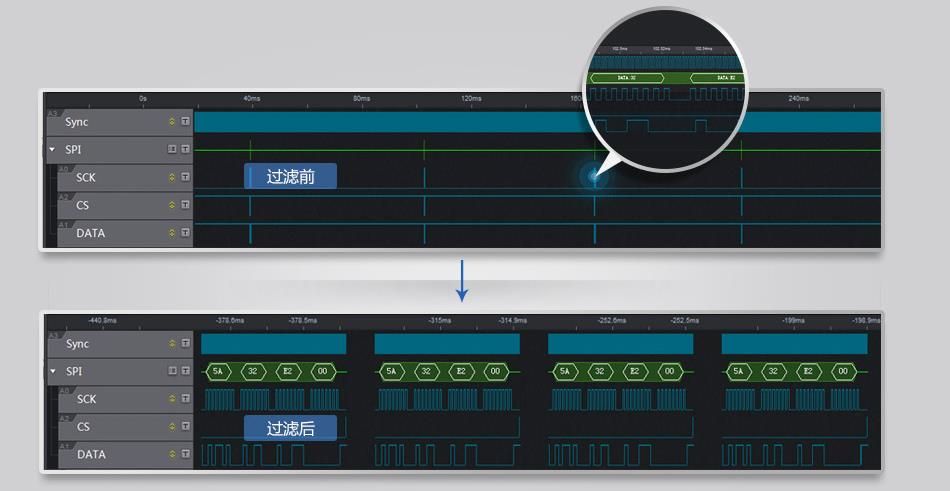Click the 过滤前 label button
The width and height of the screenshot is (950, 491).
[290, 177]
